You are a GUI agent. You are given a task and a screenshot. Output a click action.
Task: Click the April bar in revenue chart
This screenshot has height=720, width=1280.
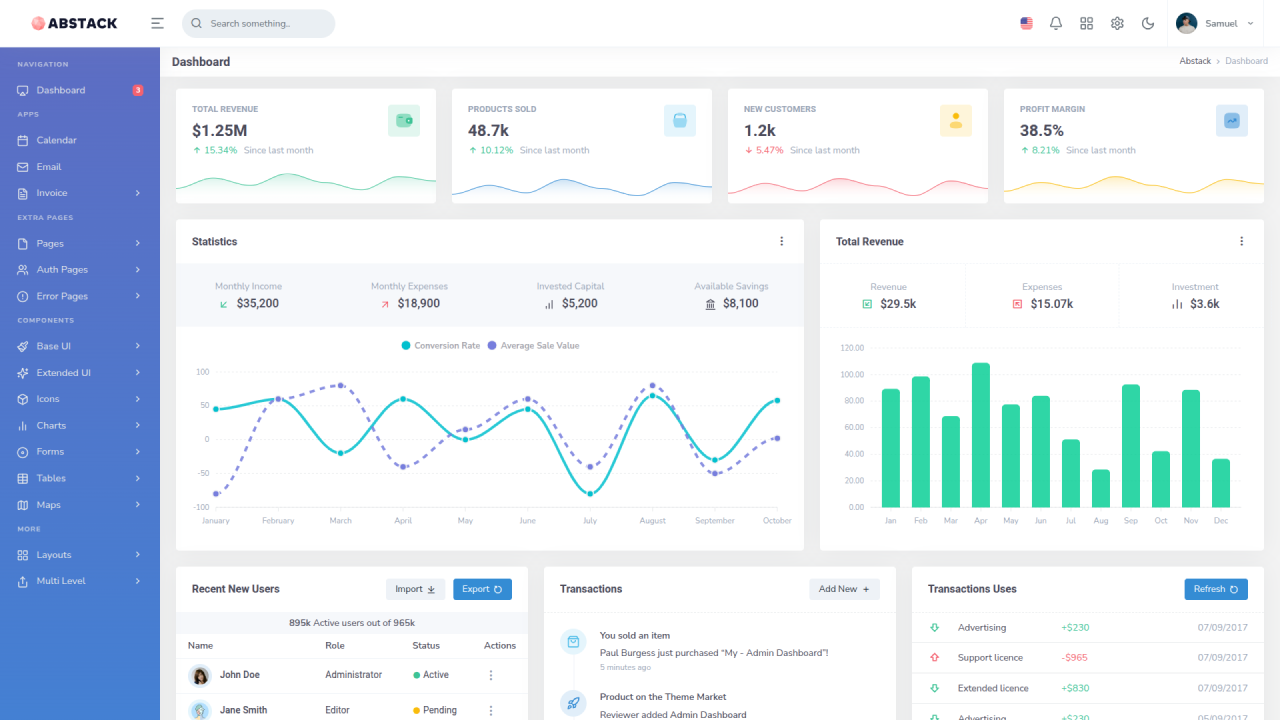(981, 435)
